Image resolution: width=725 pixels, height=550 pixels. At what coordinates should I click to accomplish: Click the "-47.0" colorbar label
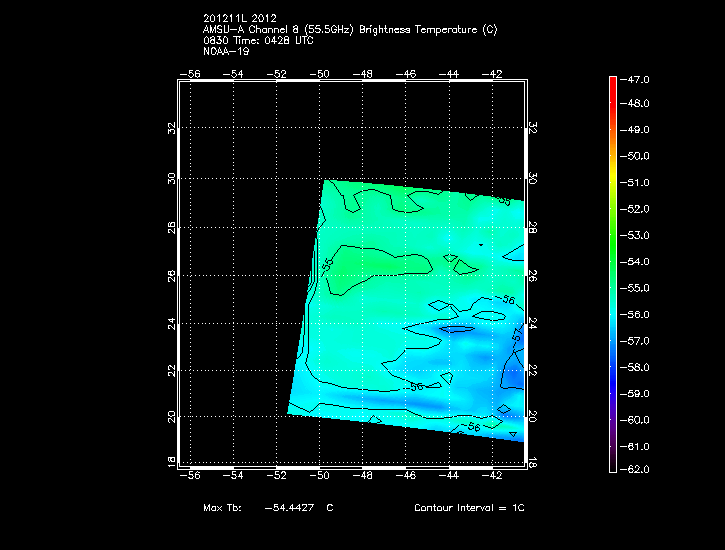[x=638, y=78]
